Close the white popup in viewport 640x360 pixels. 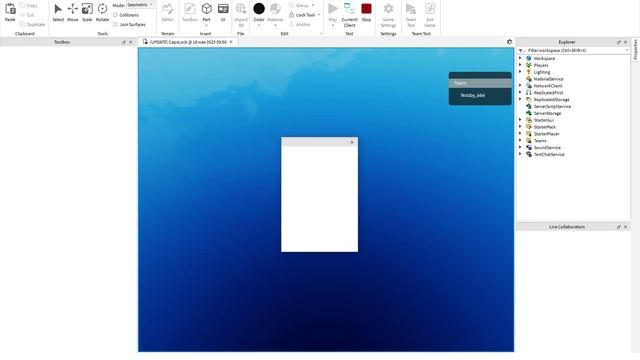(x=352, y=142)
